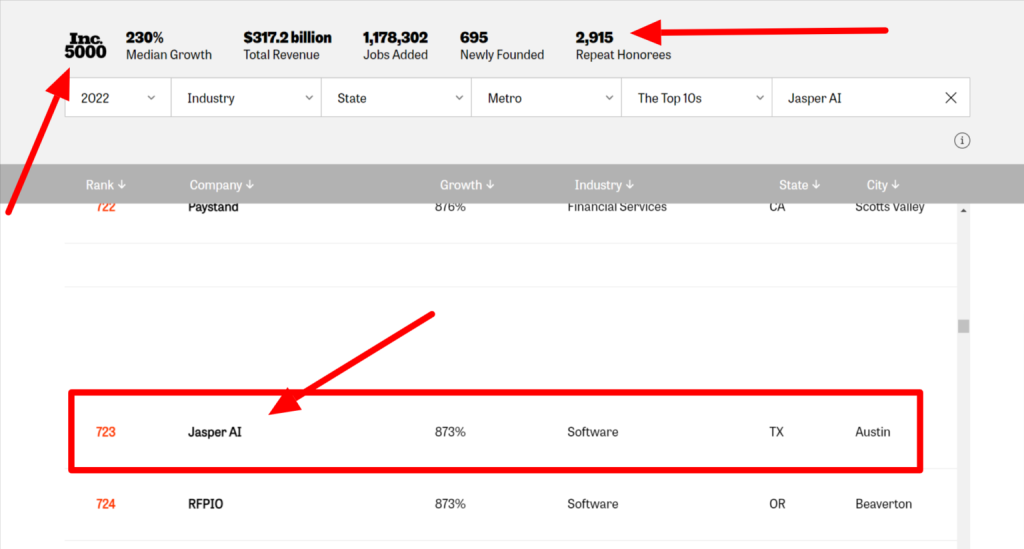Click the Inc. 5000 logo

point(86,46)
